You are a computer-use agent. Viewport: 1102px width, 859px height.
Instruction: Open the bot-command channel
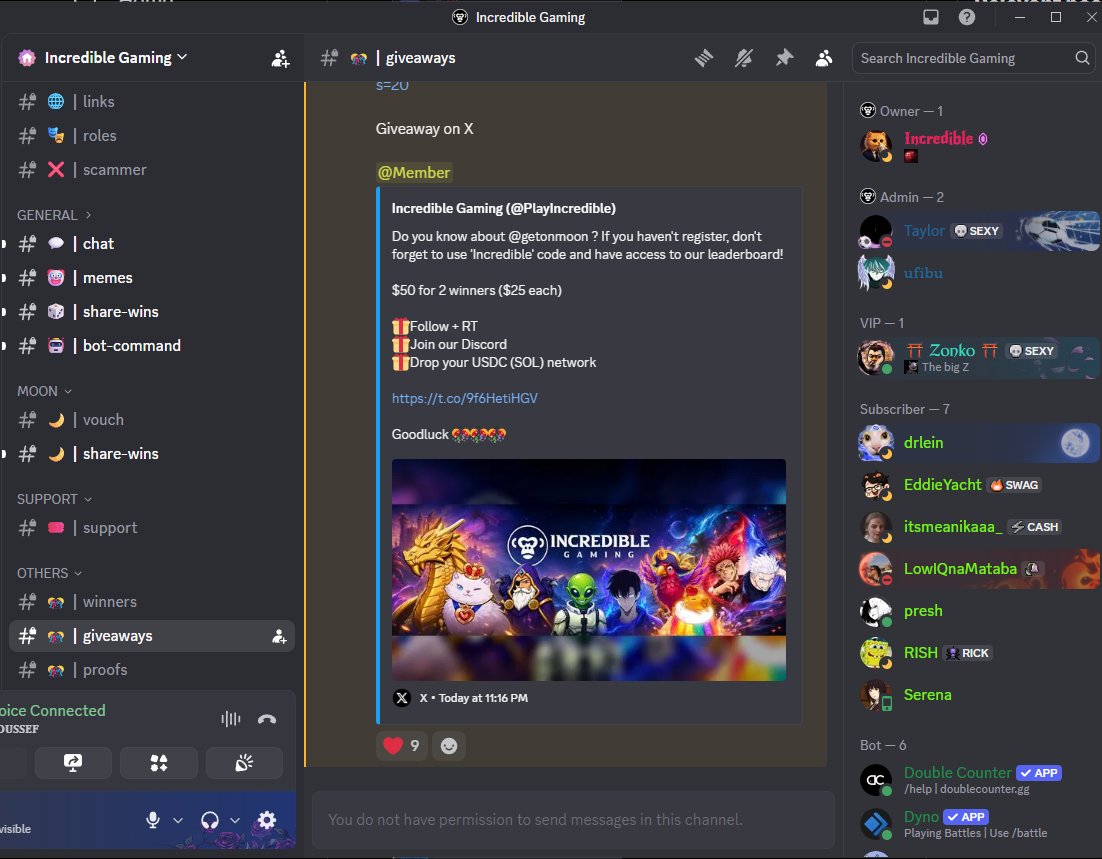click(152, 346)
